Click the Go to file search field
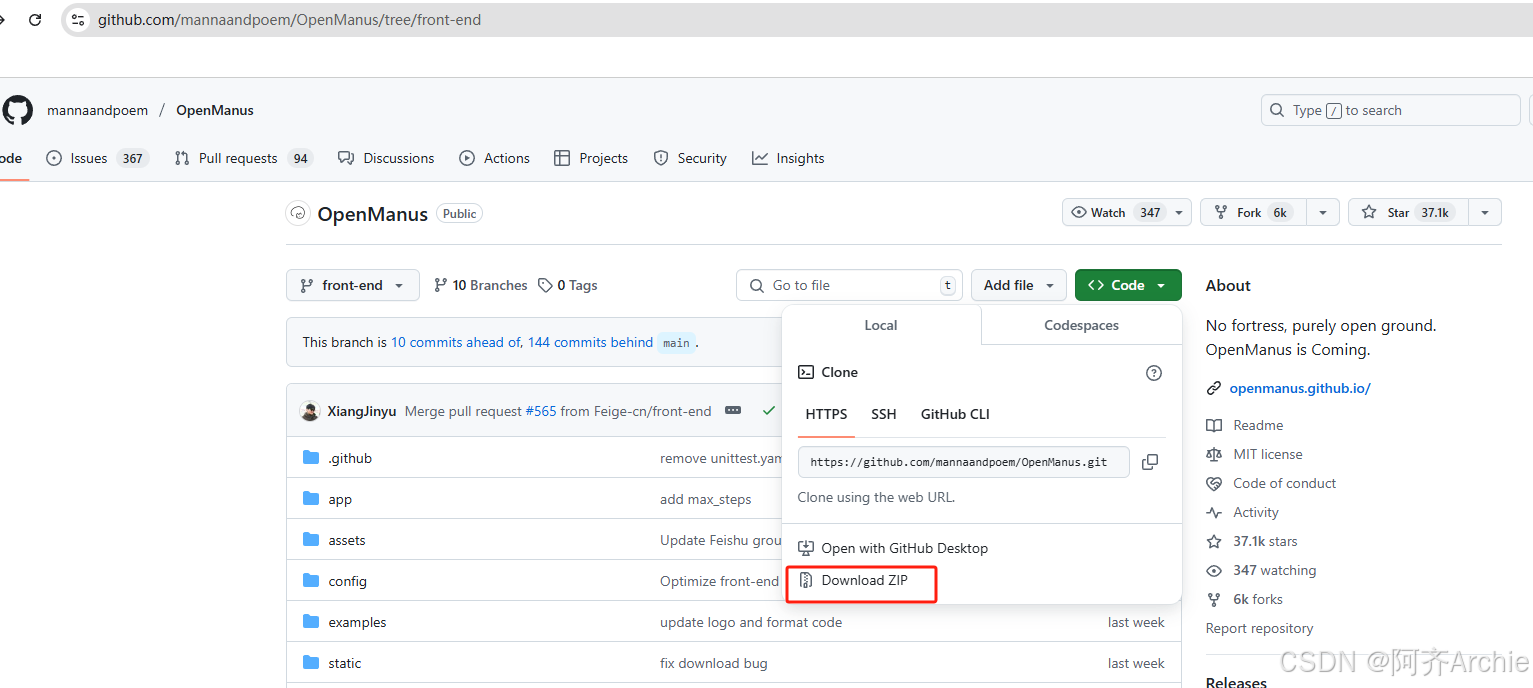 (x=849, y=285)
